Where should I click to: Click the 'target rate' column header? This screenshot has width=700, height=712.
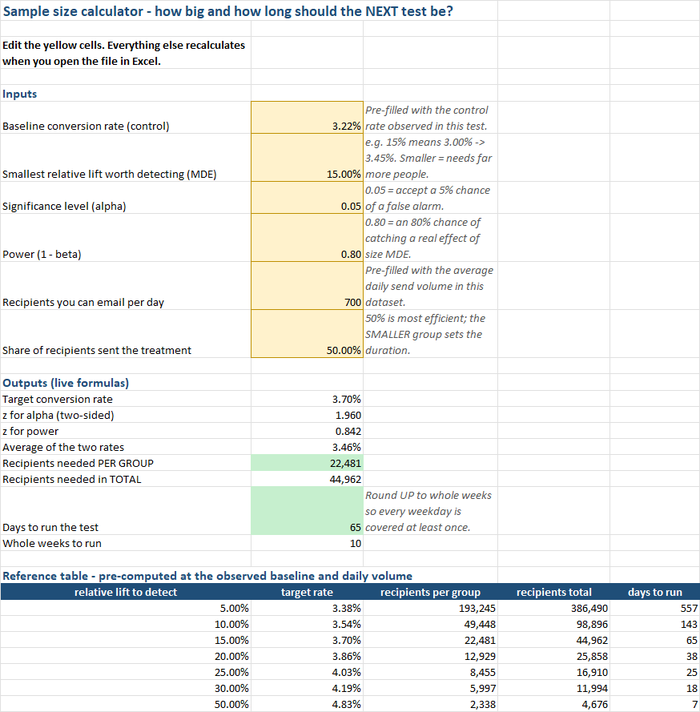click(x=307, y=592)
